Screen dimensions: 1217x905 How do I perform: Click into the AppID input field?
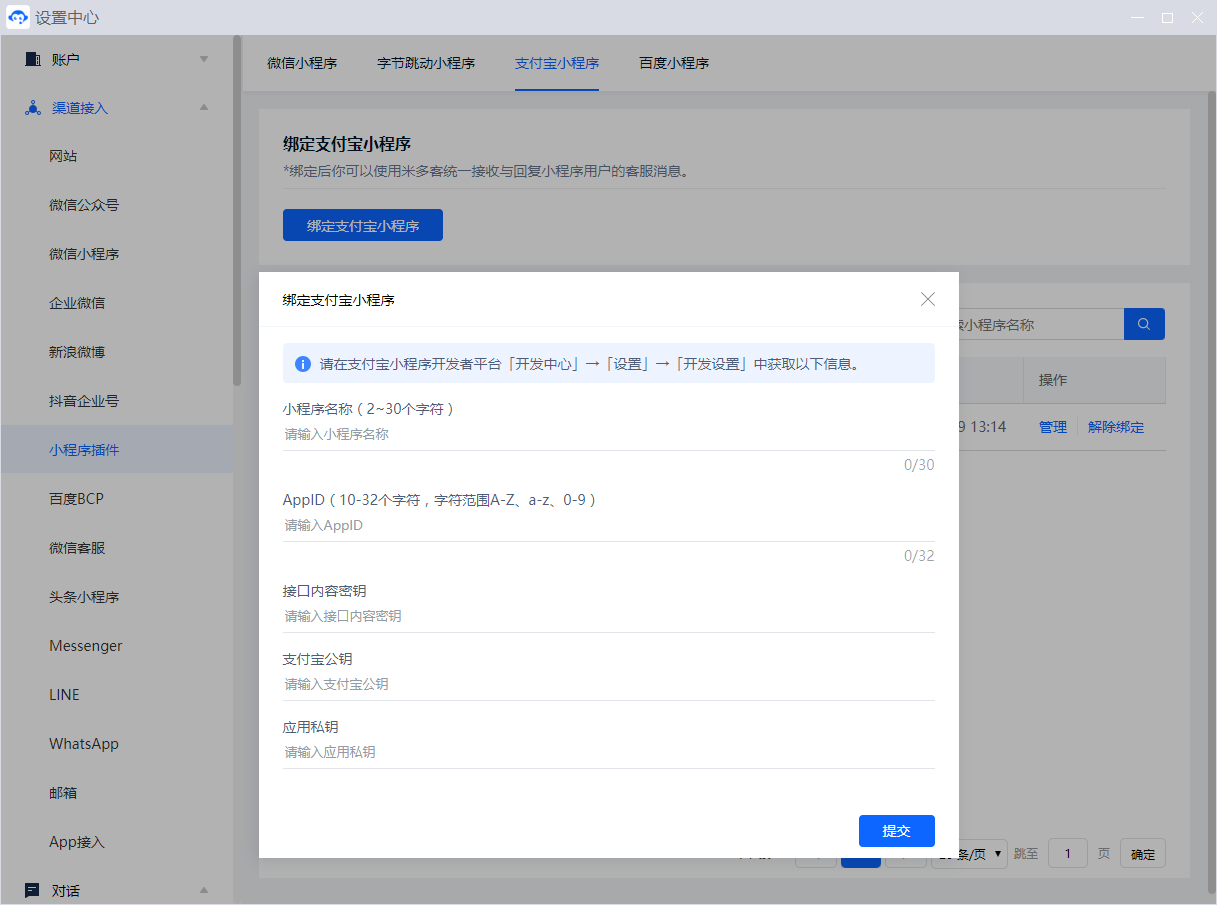[608, 526]
